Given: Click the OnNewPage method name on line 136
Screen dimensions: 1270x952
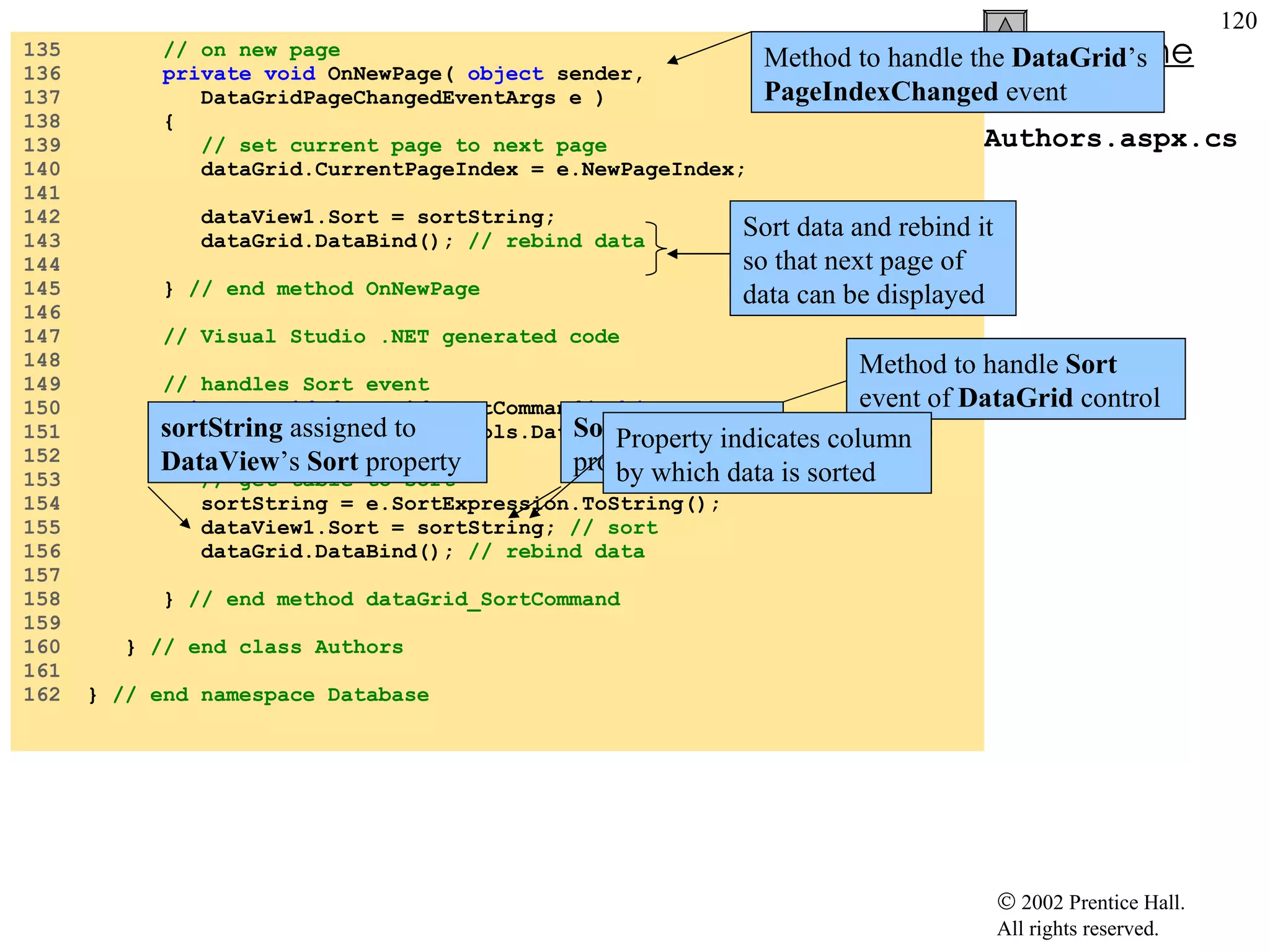Looking at the screenshot, I should [384, 74].
